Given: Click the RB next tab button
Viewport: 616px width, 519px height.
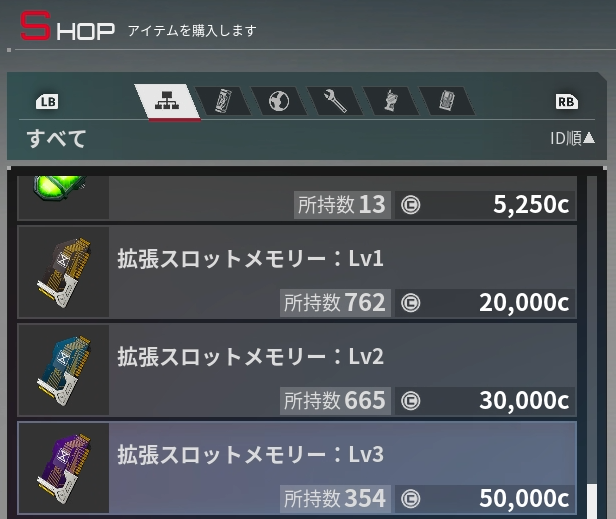Looking at the screenshot, I should pos(566,102).
